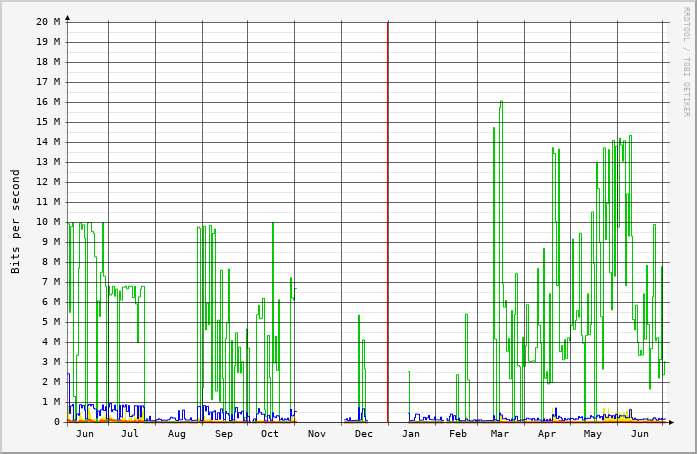Screen dimensions: 697x454
Task: Click the "16 M" y-axis label
Action: coord(48,102)
